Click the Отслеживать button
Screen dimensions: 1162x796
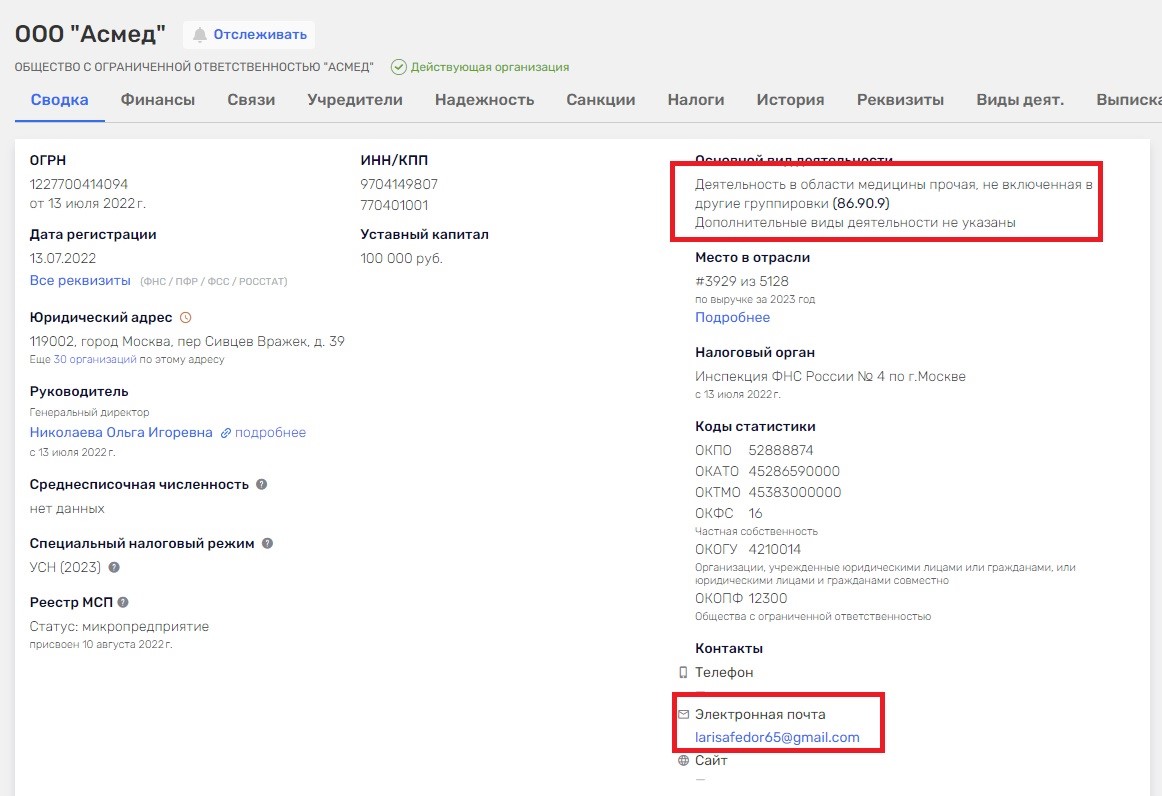tap(249, 35)
